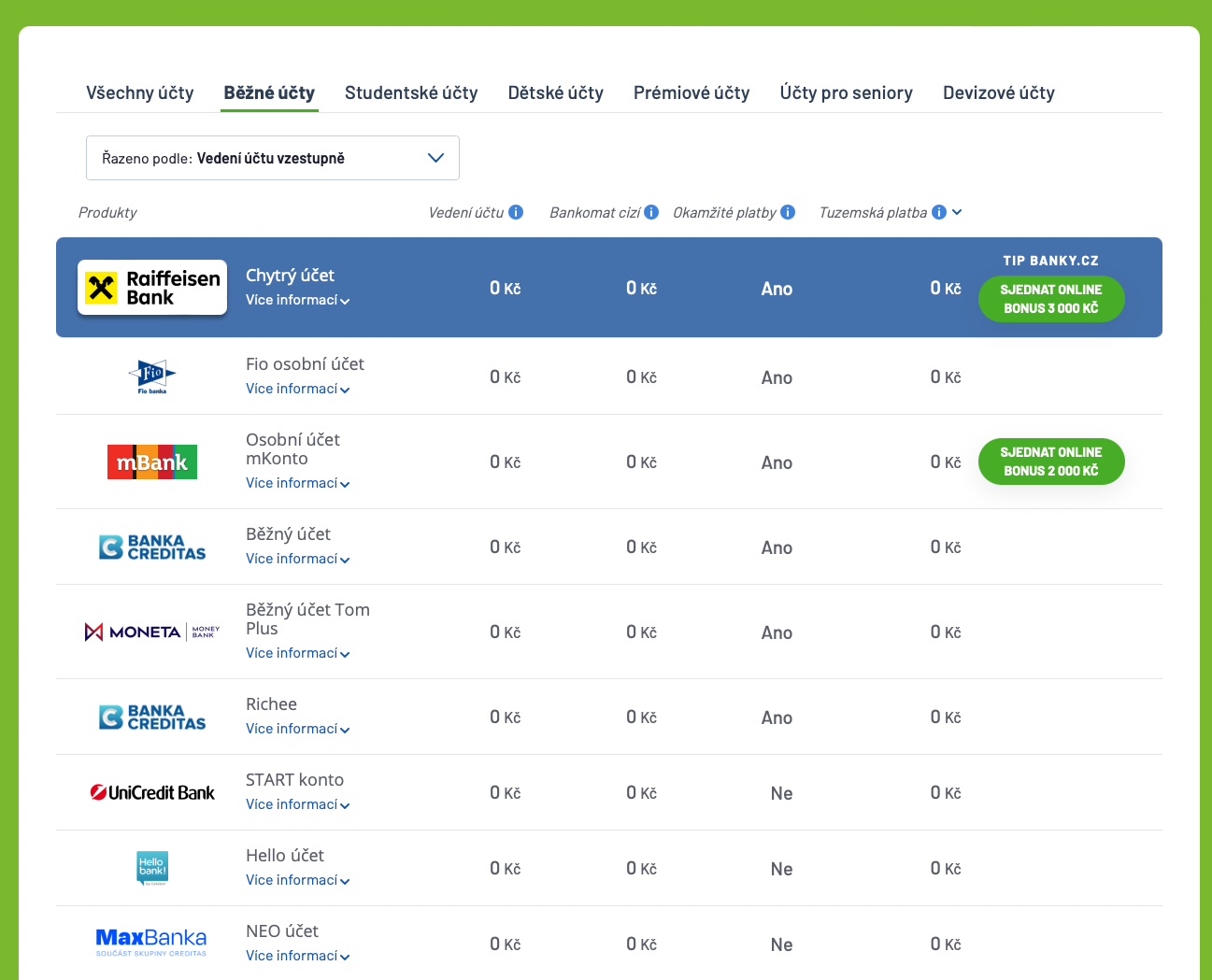The width and height of the screenshot is (1212, 980).
Task: Expand 'Více informací' for Chytrý účet
Action: [297, 300]
